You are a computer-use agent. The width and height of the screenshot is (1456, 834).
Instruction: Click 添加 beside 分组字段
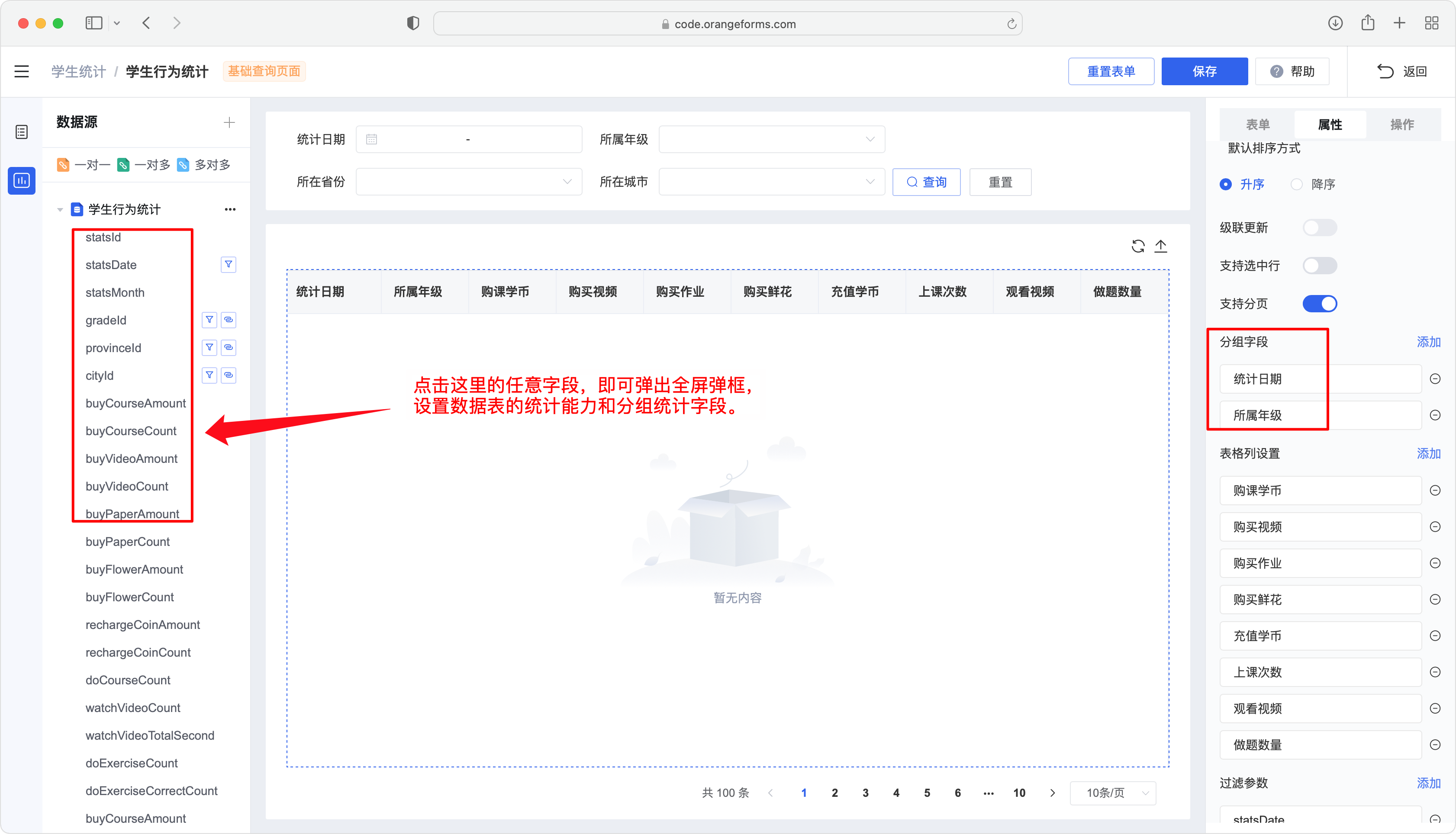[x=1428, y=342]
